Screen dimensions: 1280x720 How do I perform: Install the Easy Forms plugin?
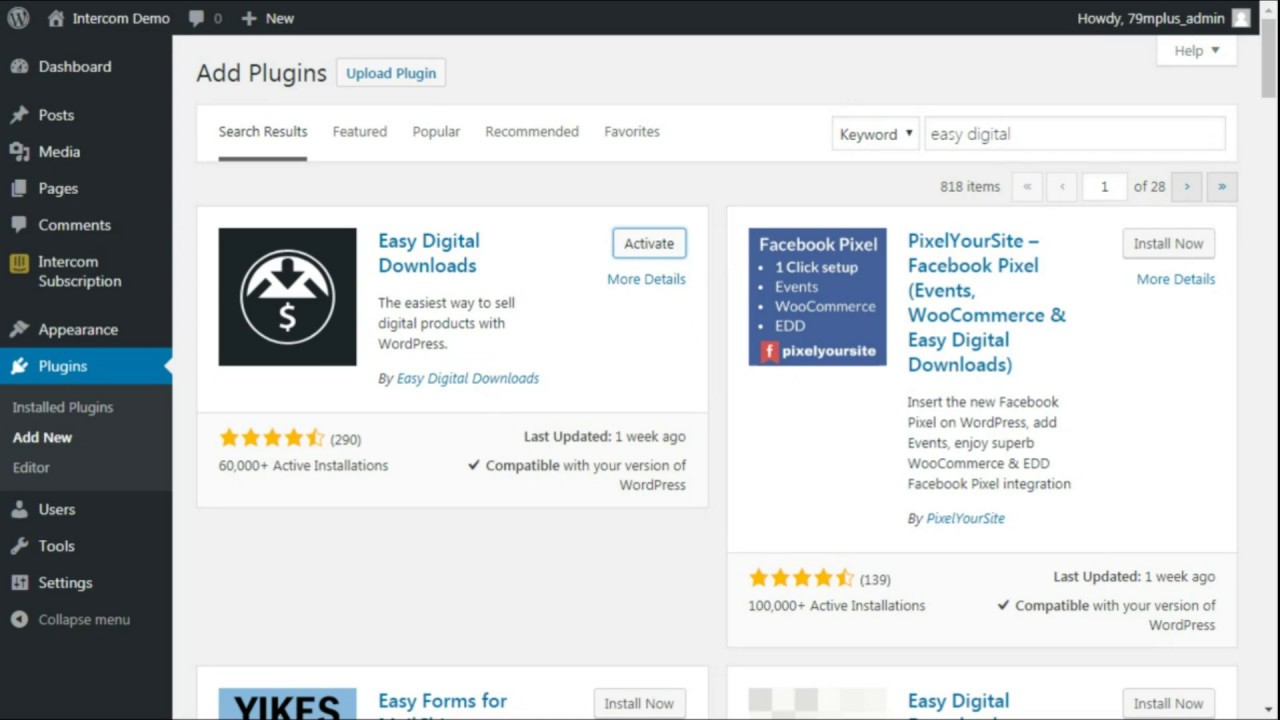click(x=640, y=704)
